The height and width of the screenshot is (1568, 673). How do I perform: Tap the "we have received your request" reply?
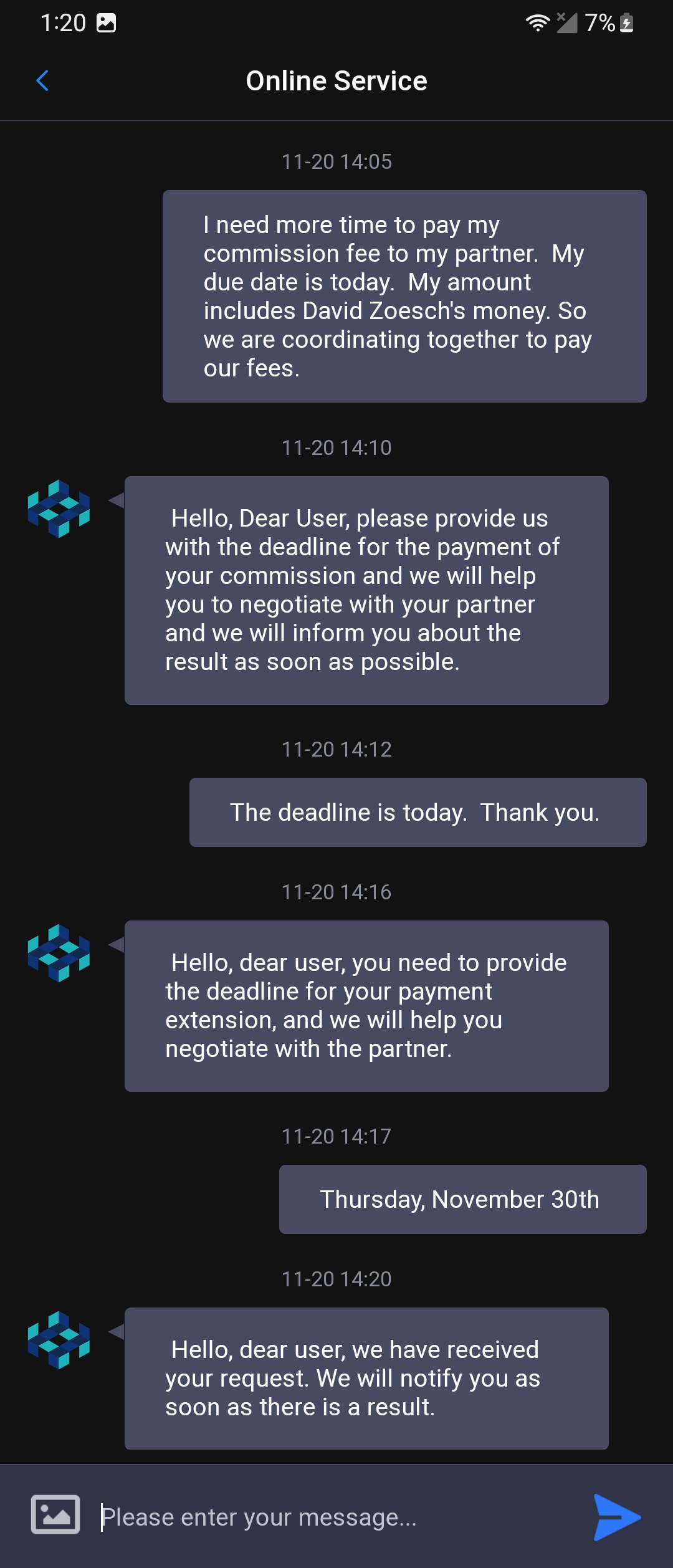pyautogui.click(x=366, y=1378)
